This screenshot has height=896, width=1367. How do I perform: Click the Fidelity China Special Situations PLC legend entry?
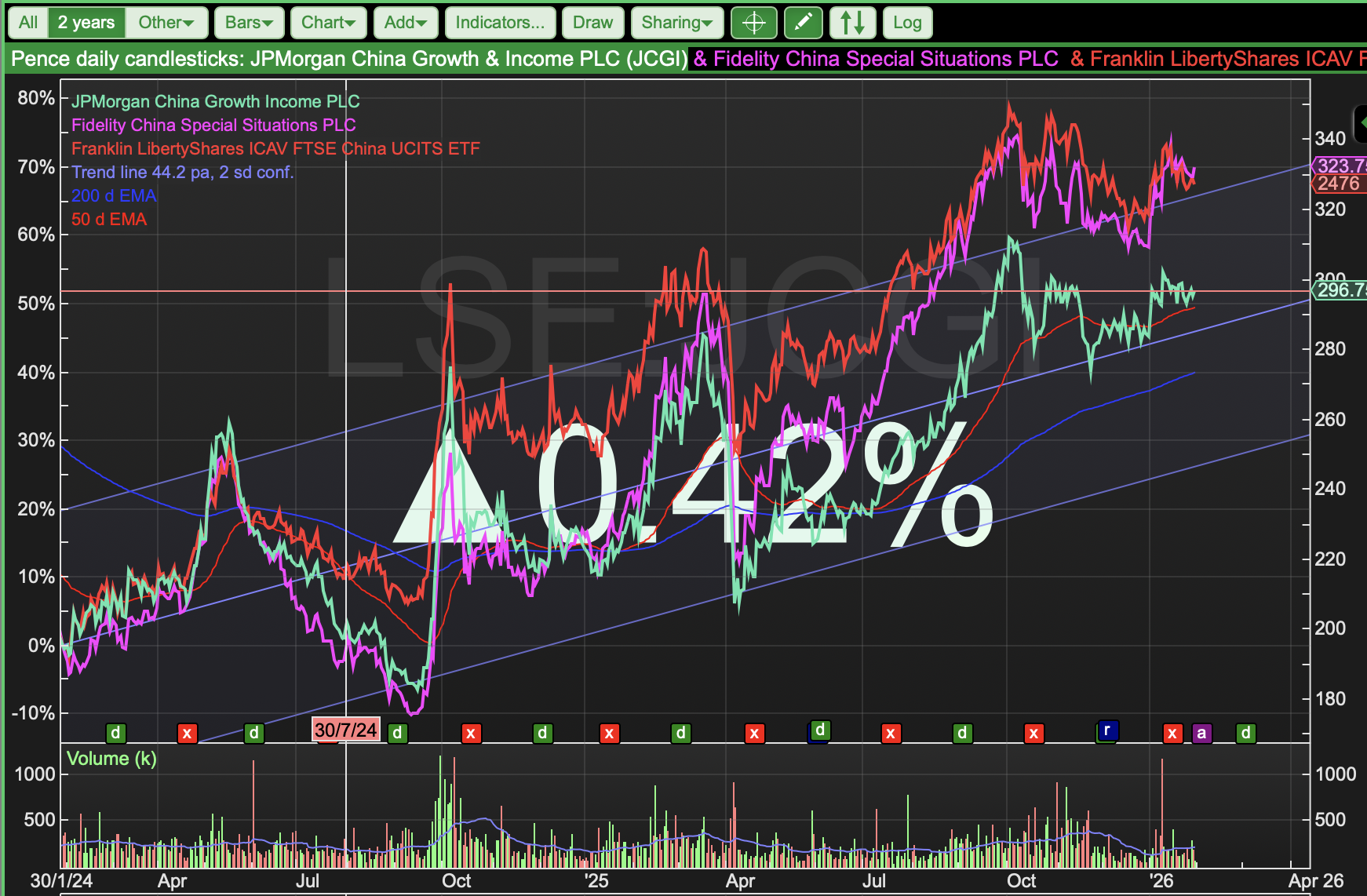[213, 125]
